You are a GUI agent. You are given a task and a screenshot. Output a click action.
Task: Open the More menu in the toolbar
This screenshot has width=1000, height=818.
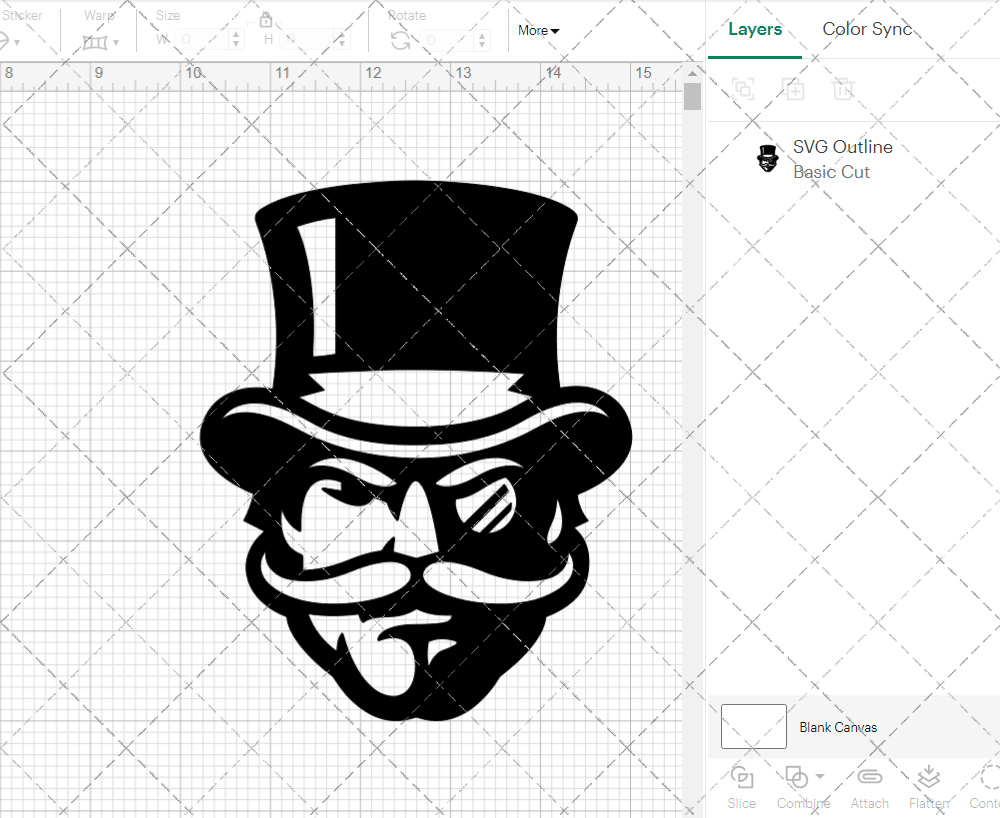tap(538, 30)
